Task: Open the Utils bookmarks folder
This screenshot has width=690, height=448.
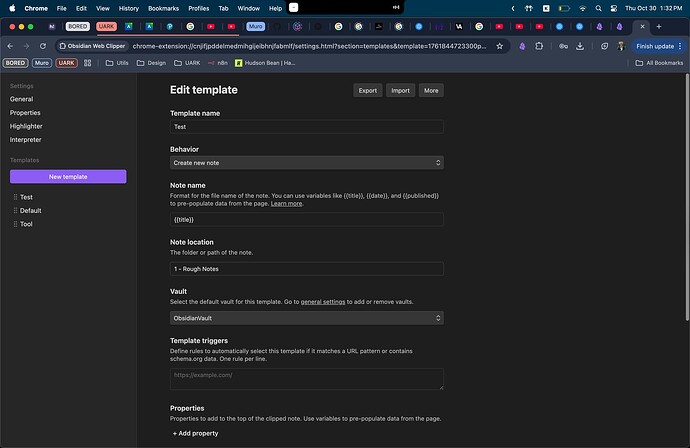Action: click(117, 63)
